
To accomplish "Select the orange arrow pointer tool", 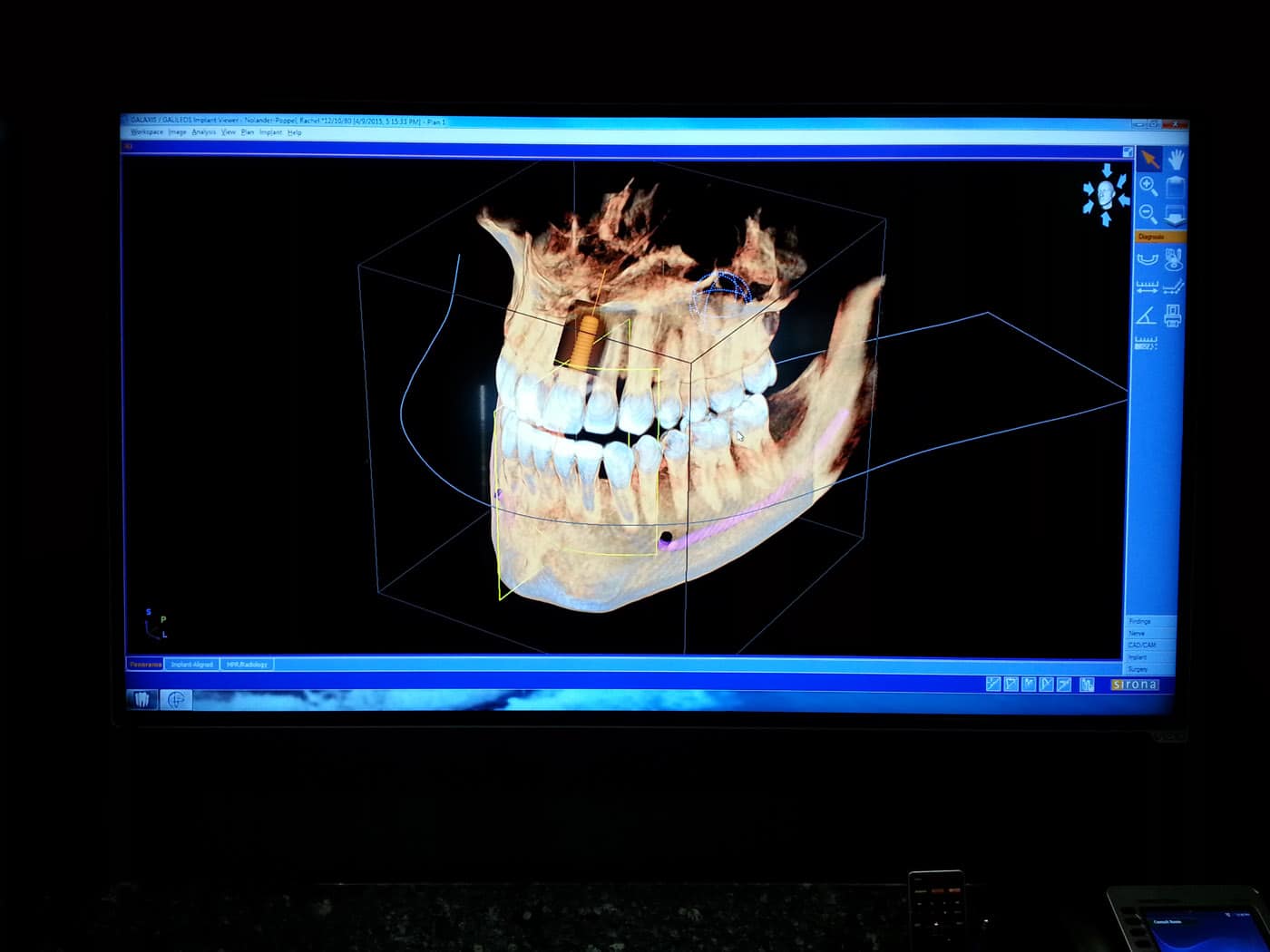I will (1148, 160).
